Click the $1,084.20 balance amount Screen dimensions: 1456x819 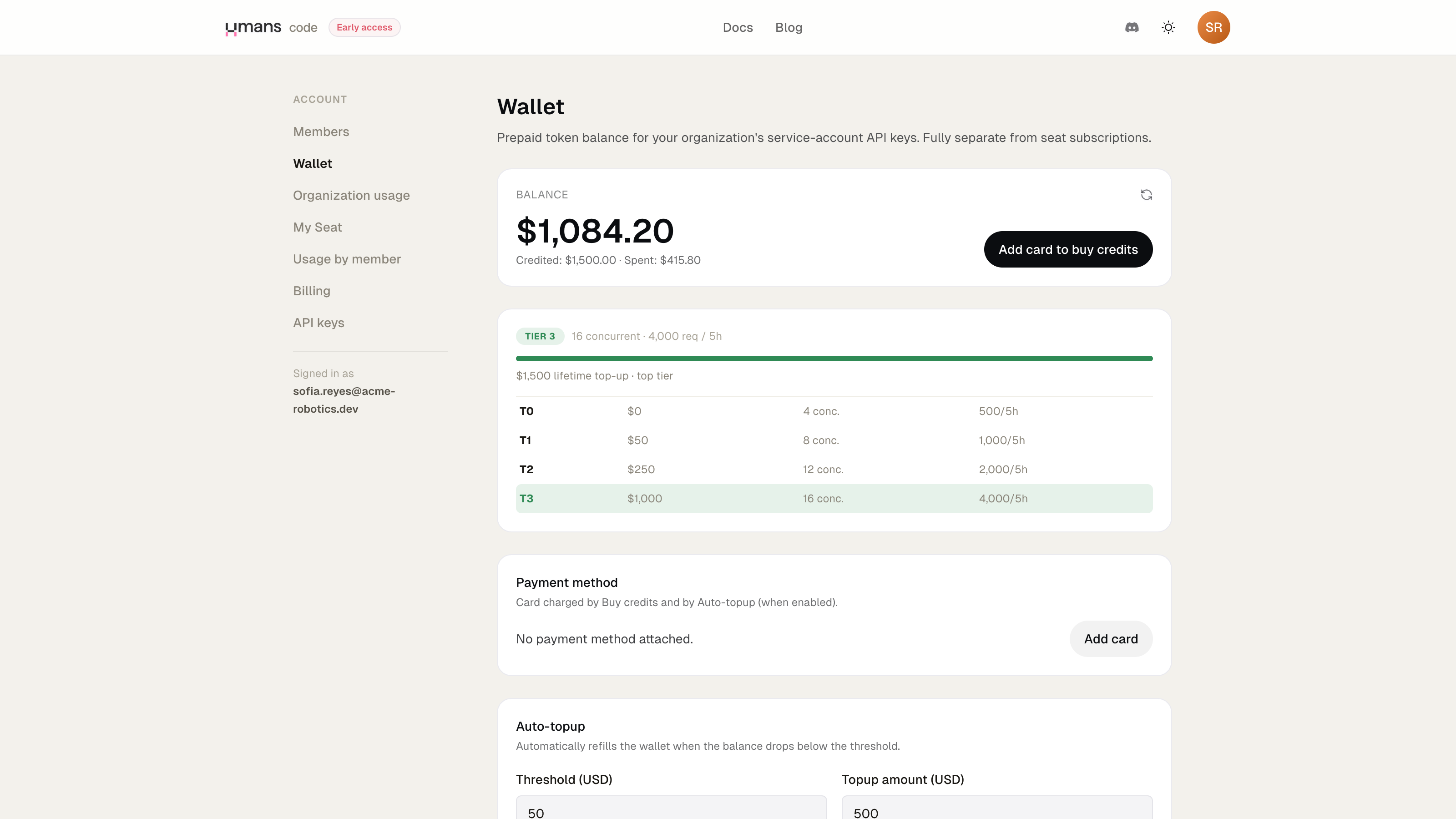click(595, 231)
